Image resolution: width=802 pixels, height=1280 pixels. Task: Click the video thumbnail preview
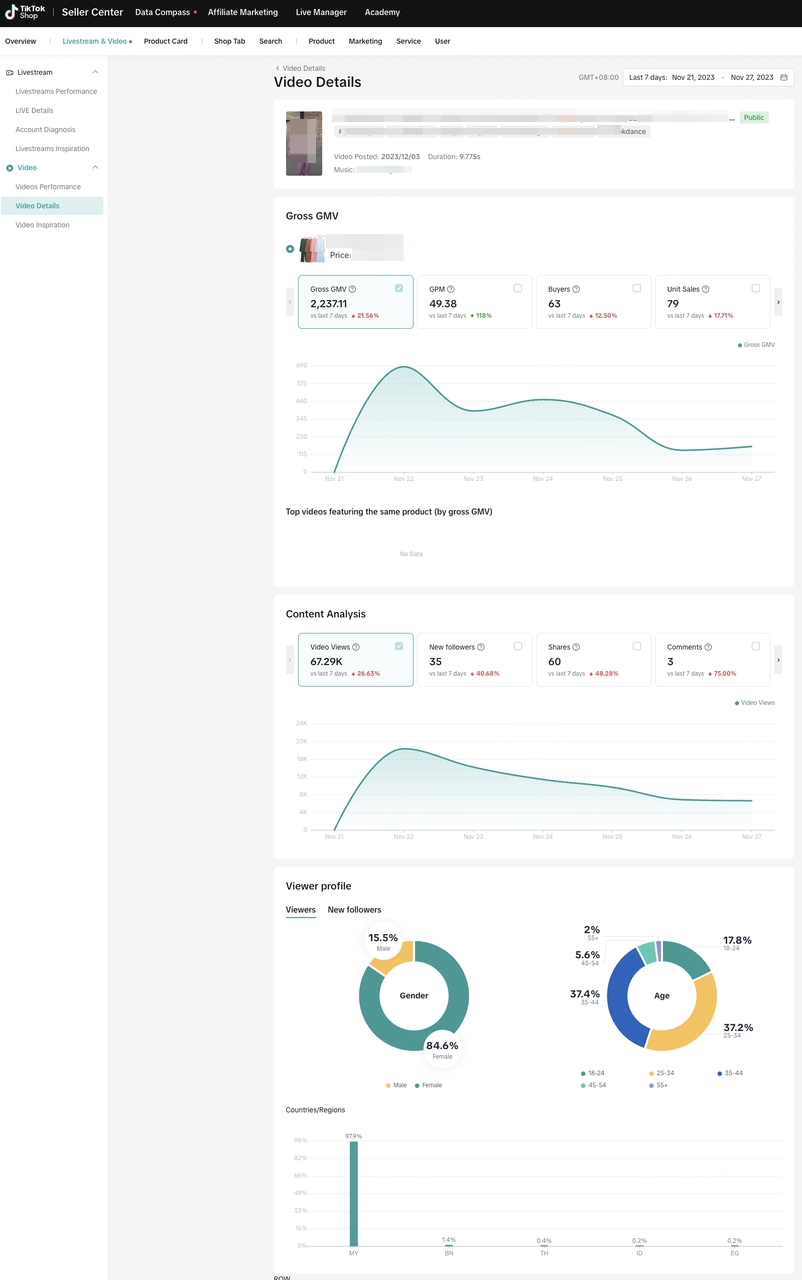304,144
